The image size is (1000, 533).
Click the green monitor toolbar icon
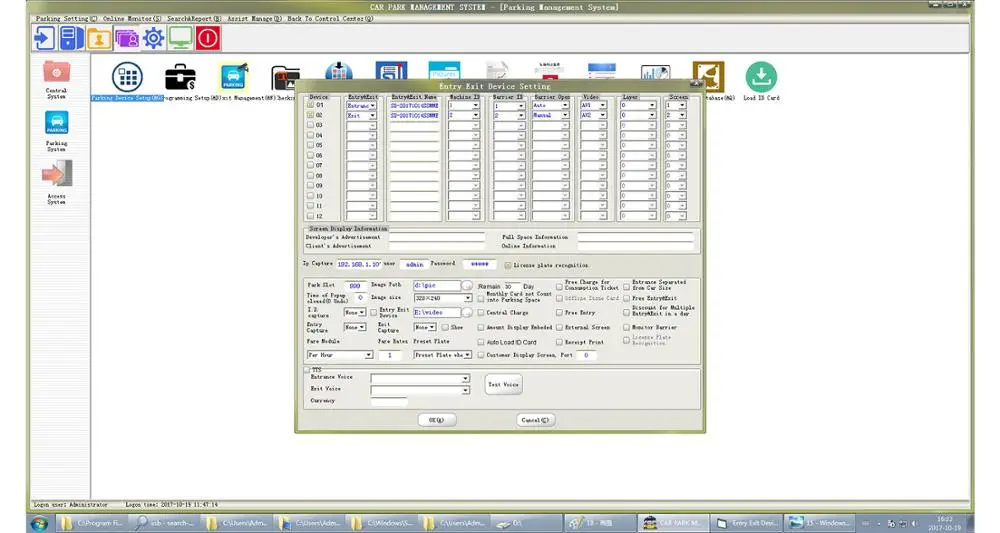coord(180,38)
